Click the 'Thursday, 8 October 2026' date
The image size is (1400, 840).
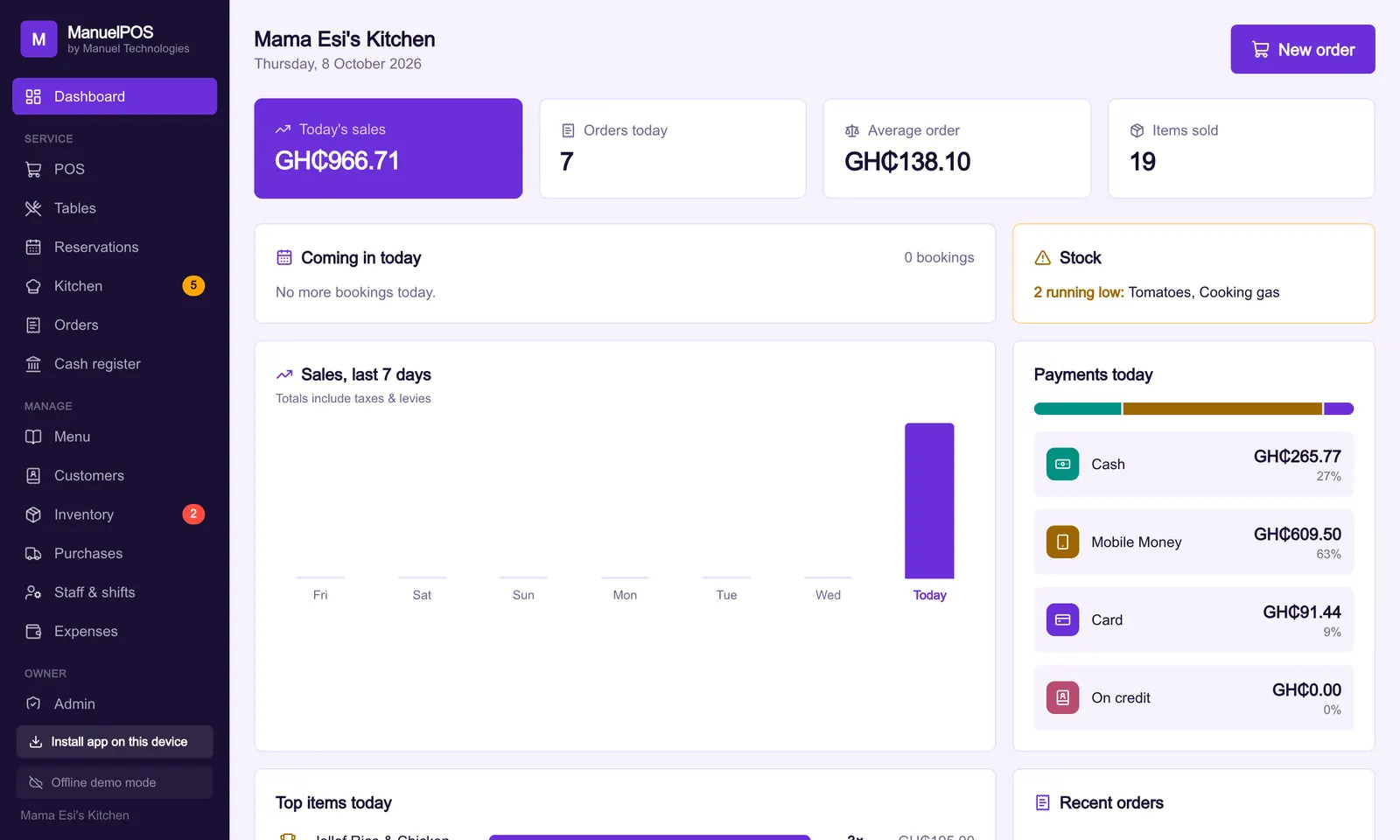pyautogui.click(x=338, y=64)
